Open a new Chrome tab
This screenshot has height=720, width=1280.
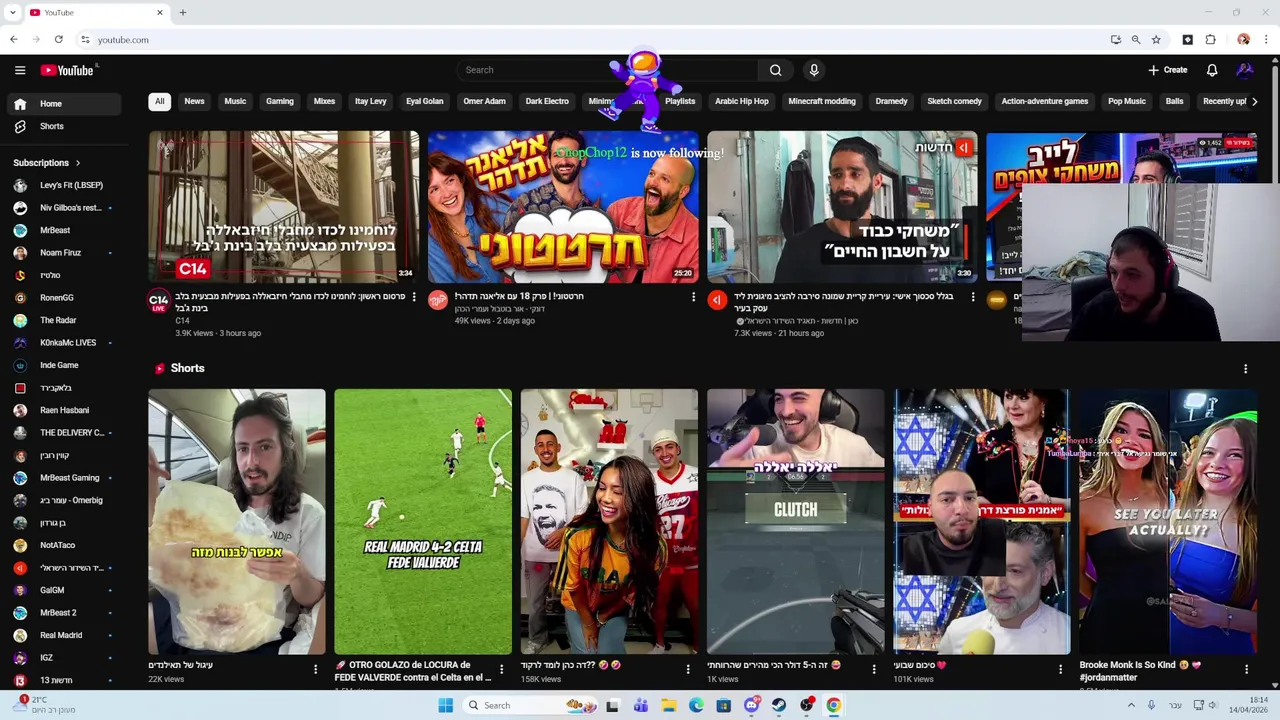[x=183, y=13]
